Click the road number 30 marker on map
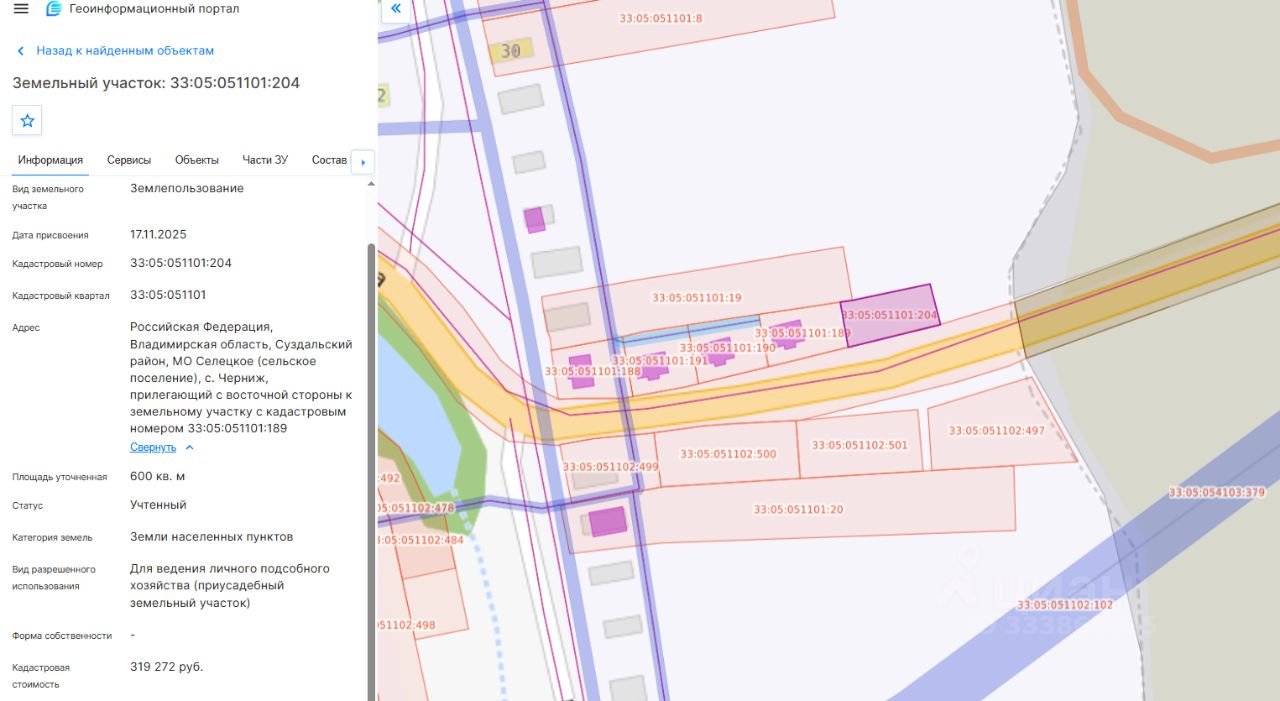Viewport: 1280px width, 701px height. click(511, 50)
